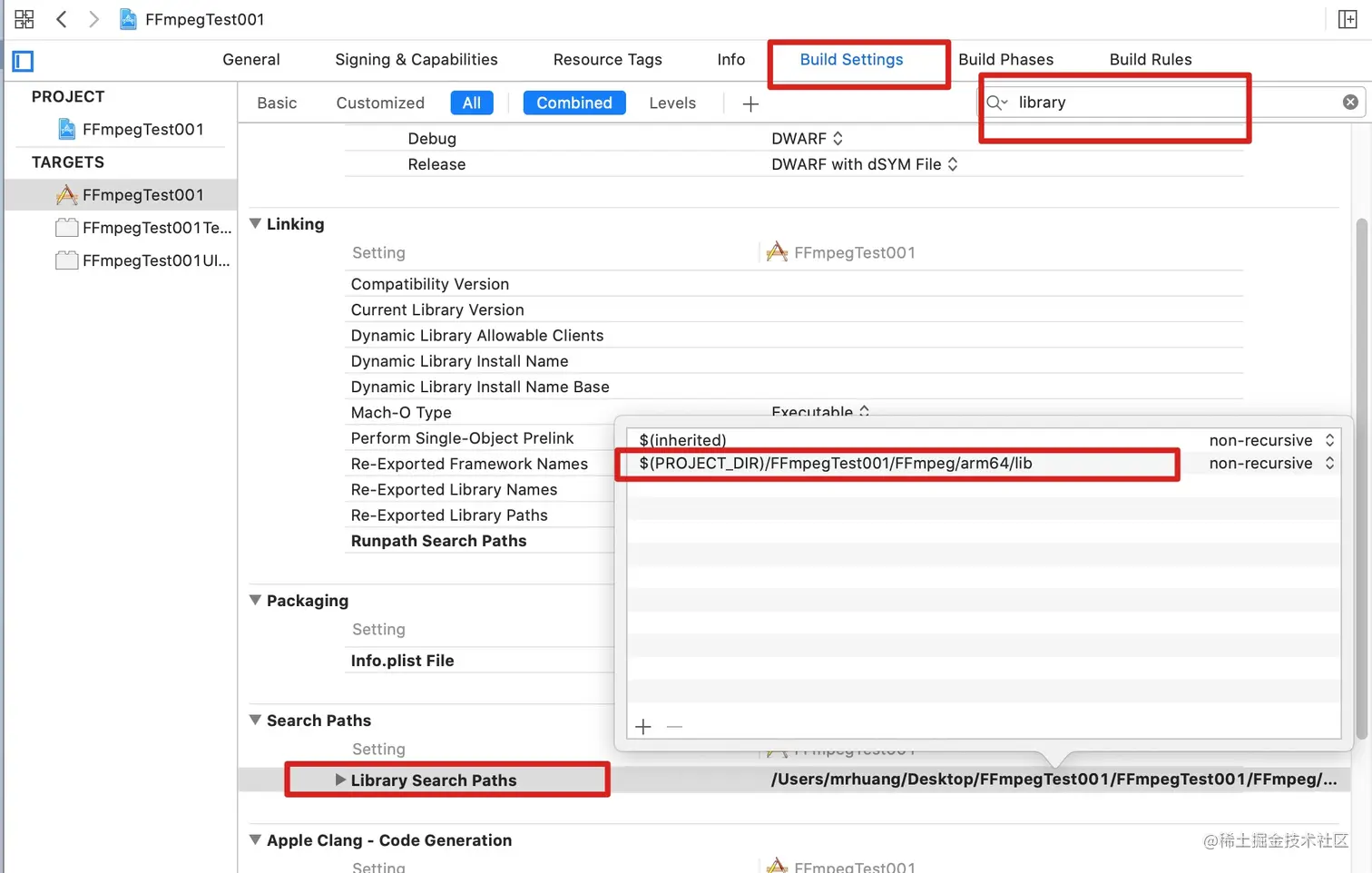Toggle the project and targets list sidebar
The height and width of the screenshot is (873, 1372).
click(x=23, y=61)
